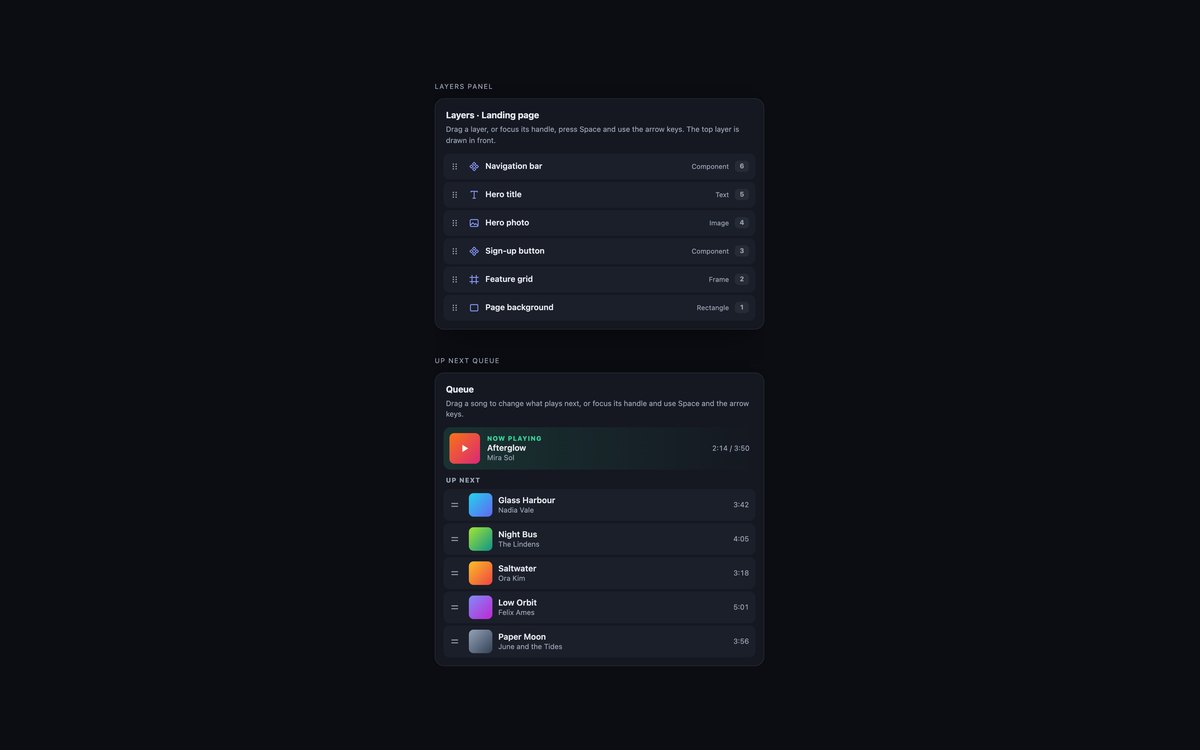Screen dimensions: 1200x750
Task: Click the Nadia Vale artist name
Action: coord(516,510)
